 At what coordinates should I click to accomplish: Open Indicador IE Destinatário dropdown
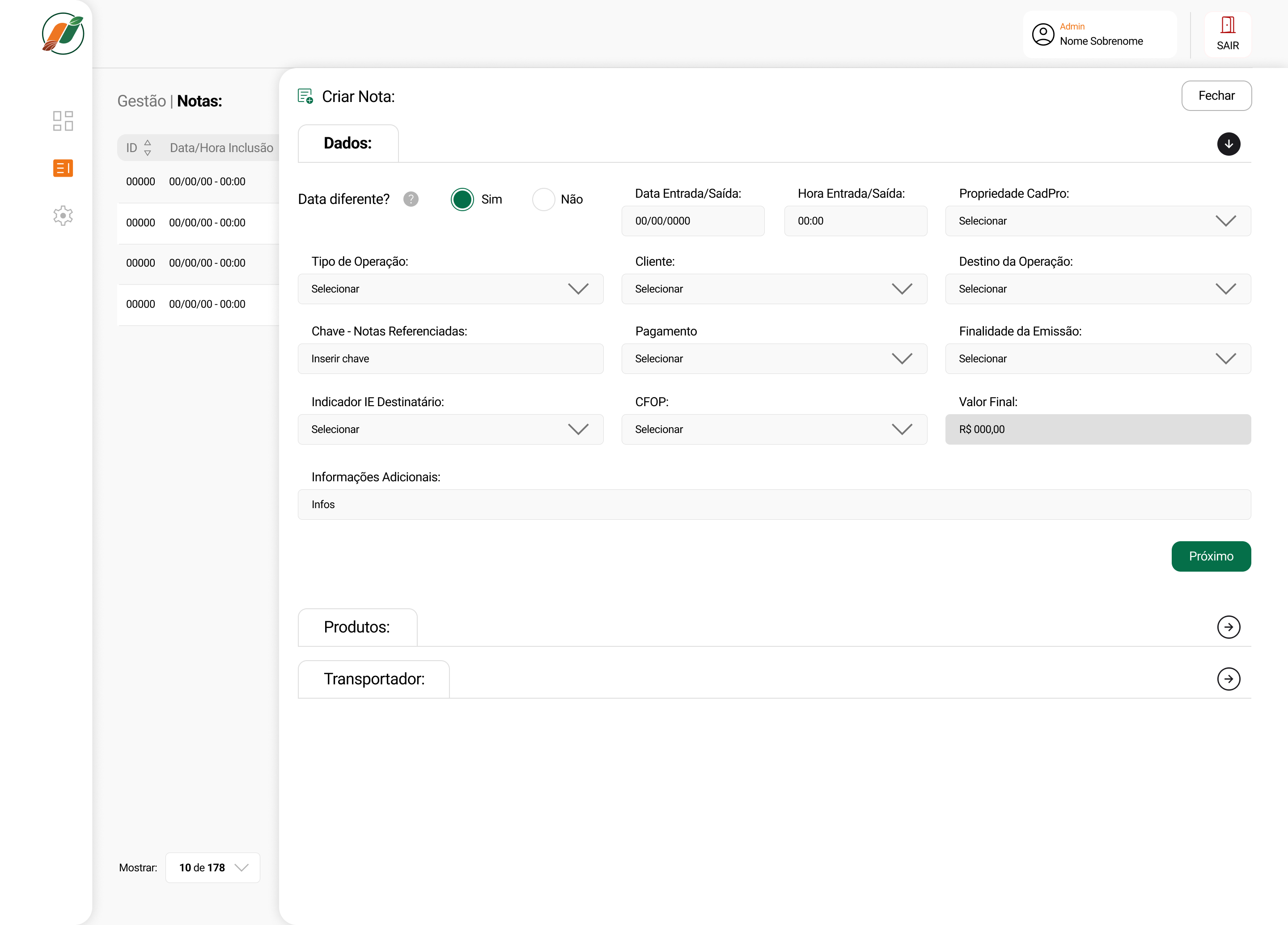[x=450, y=429]
